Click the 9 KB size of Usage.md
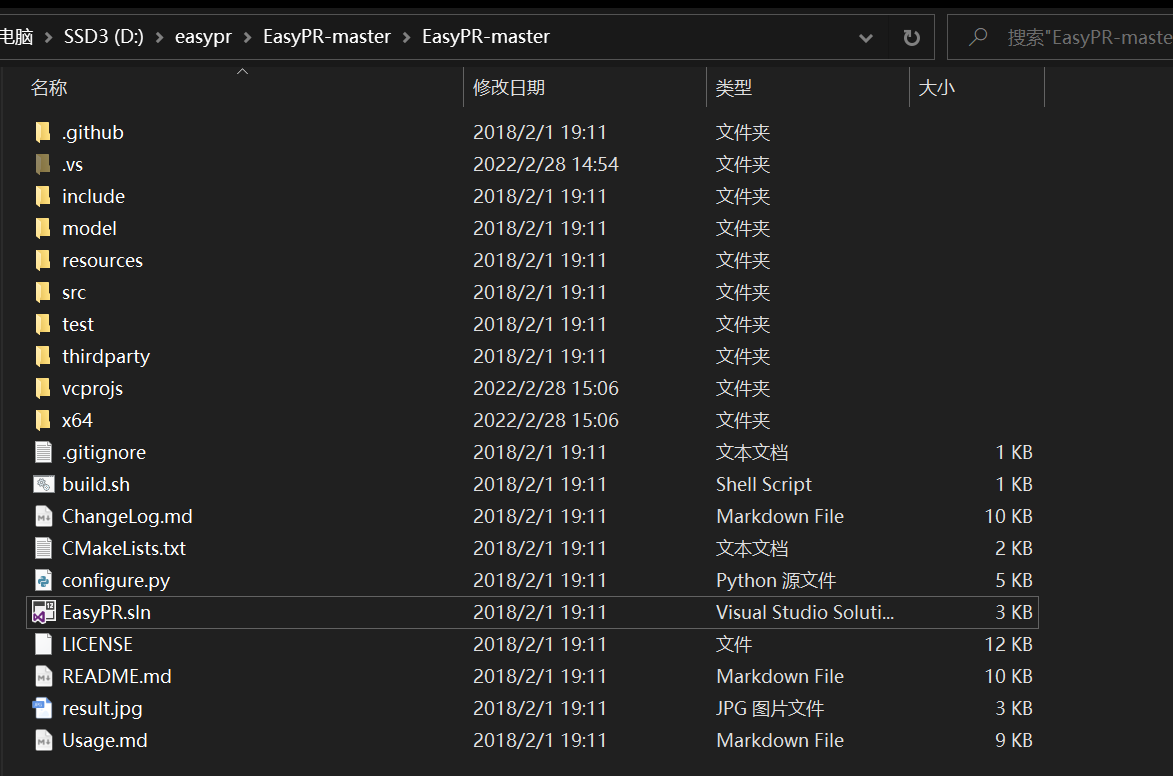The image size is (1173, 776). coord(1014,740)
